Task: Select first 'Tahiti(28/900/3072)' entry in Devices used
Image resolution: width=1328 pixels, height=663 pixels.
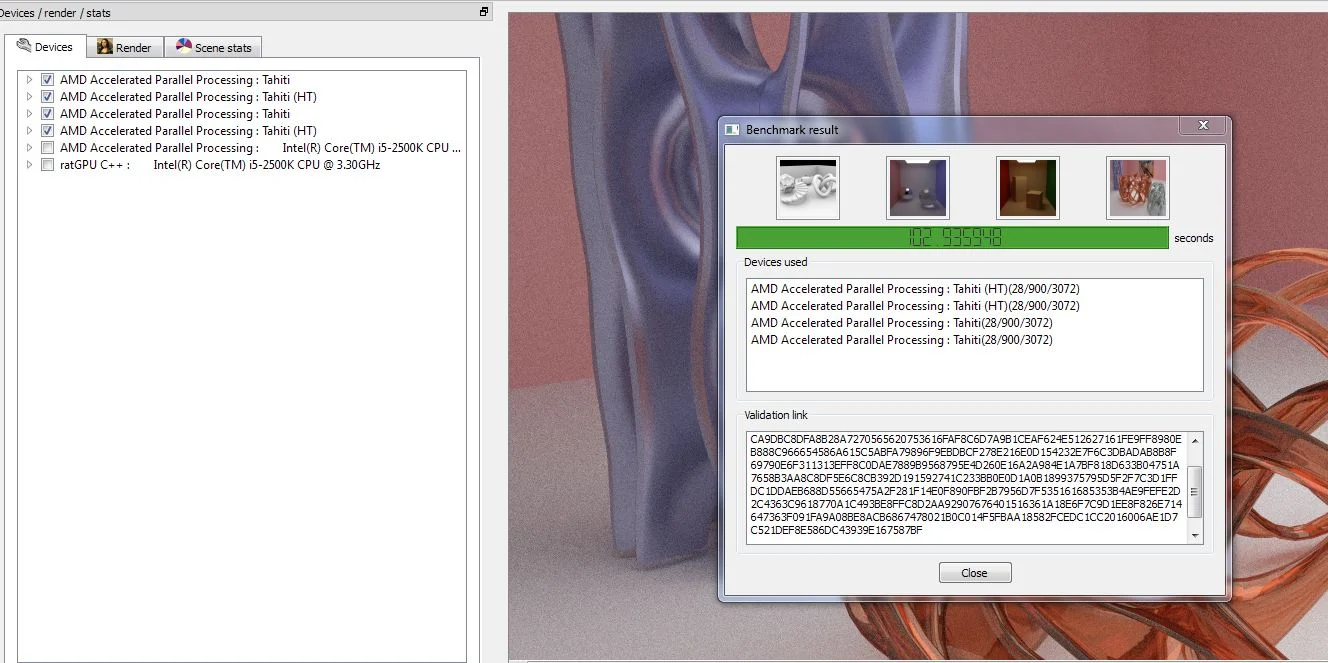Action: [x=902, y=323]
